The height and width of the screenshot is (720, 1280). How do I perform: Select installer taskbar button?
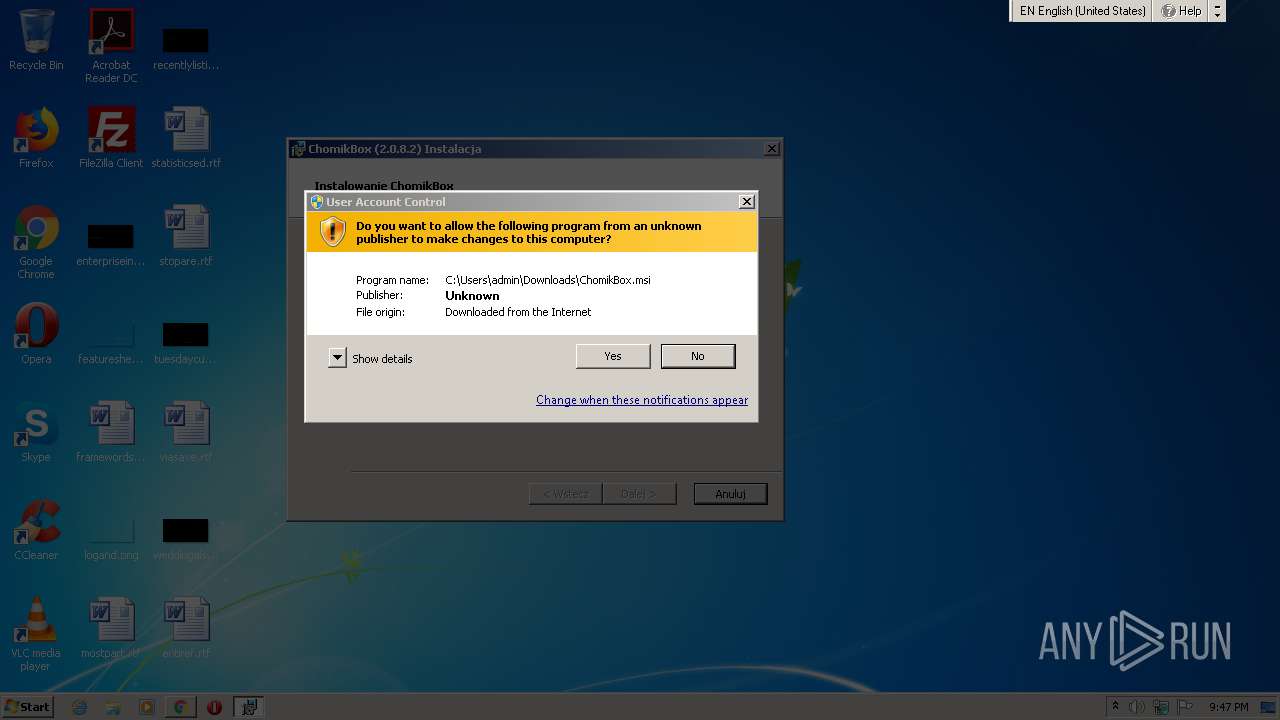tap(248, 707)
